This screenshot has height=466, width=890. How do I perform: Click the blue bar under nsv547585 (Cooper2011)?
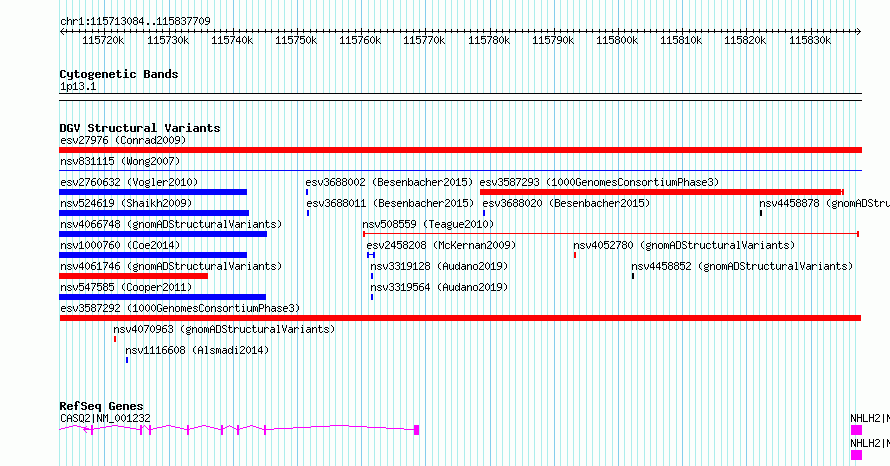click(x=162, y=297)
